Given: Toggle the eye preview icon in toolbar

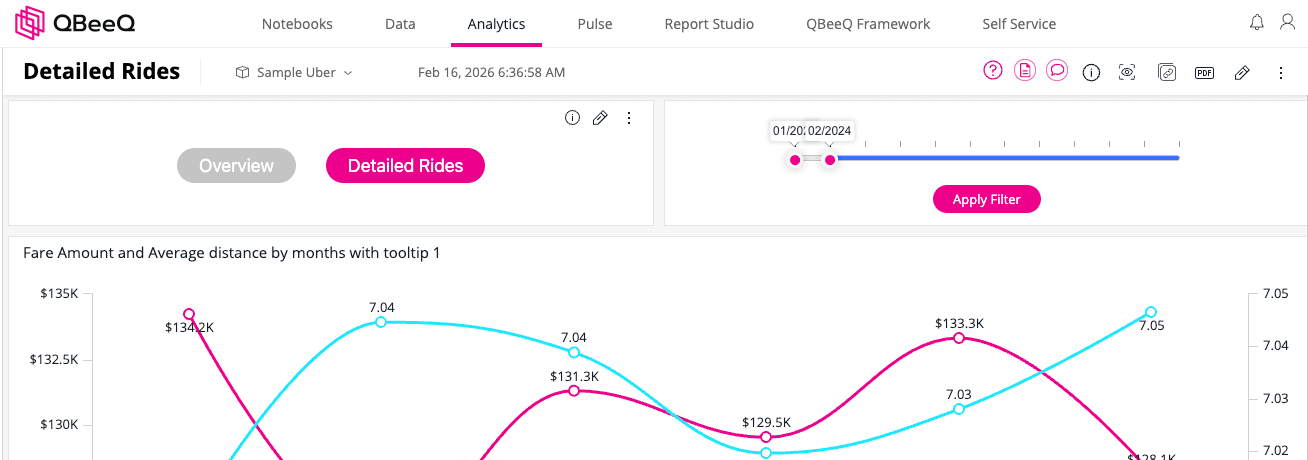Looking at the screenshot, I should [x=1127, y=72].
